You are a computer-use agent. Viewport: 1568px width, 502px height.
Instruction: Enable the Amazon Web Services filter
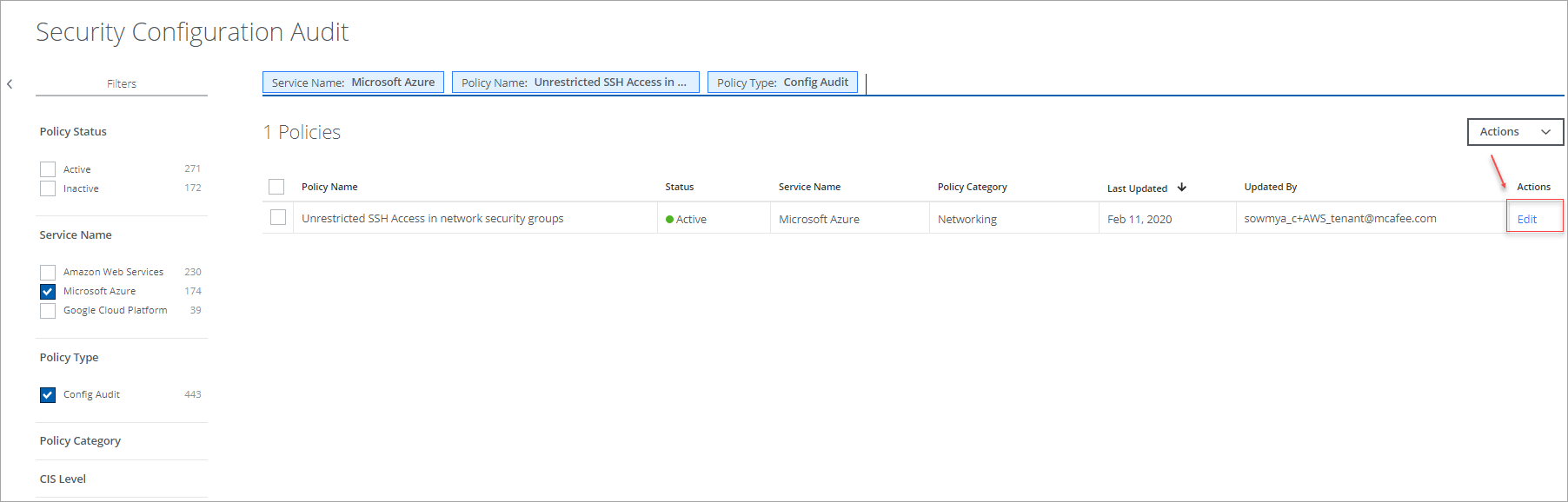click(48, 273)
